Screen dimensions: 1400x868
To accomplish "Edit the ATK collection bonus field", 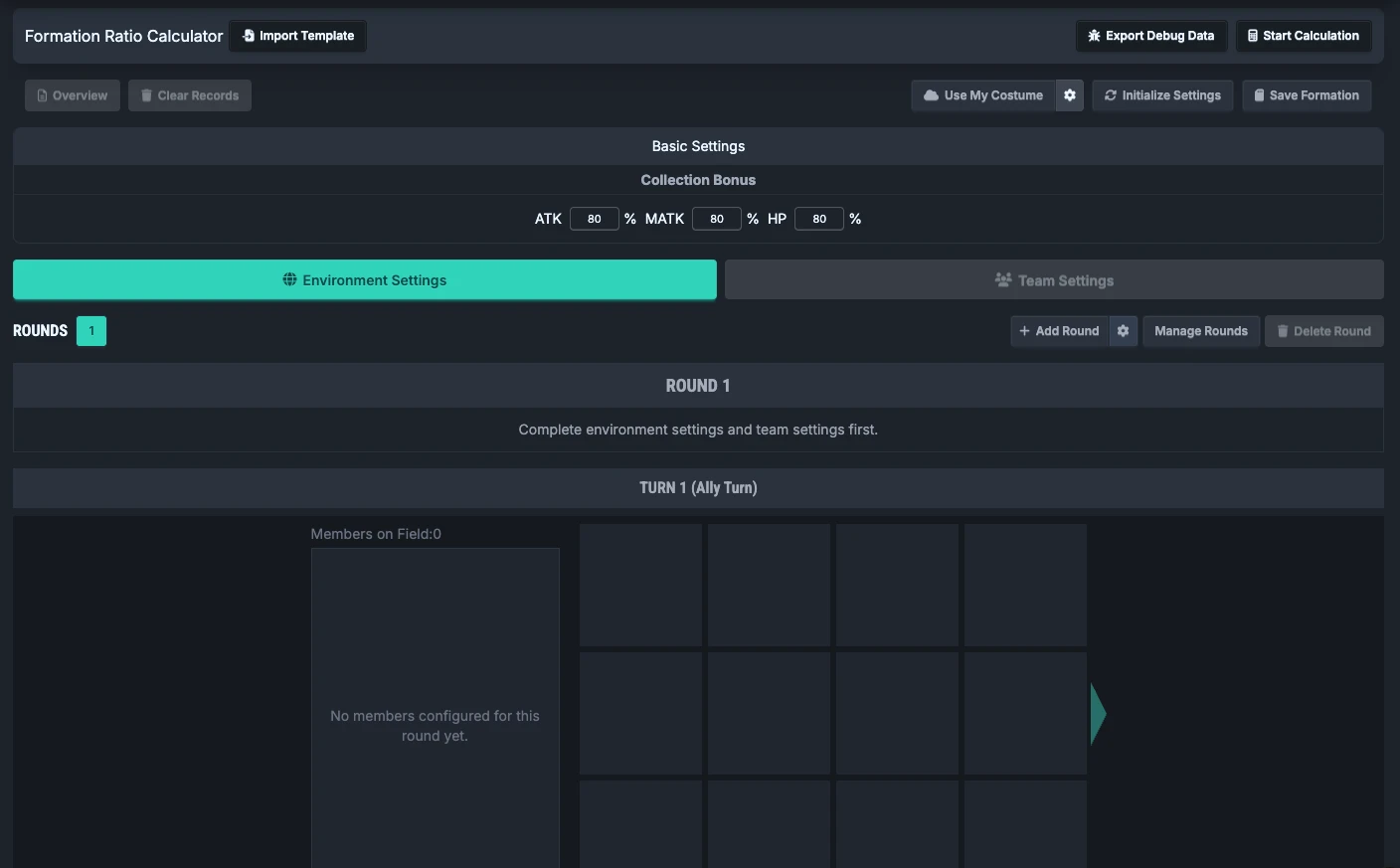I will point(595,219).
